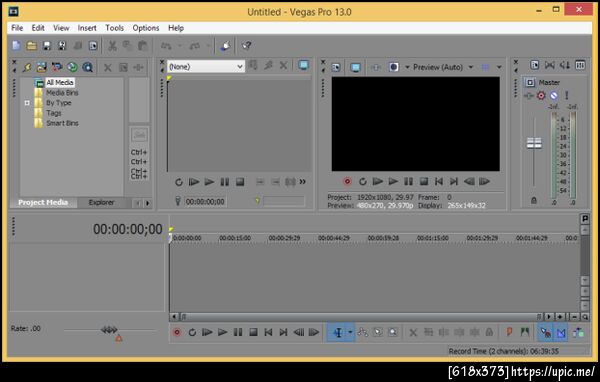
Task: Toggle preview Overlays grid icon
Action: point(485,67)
